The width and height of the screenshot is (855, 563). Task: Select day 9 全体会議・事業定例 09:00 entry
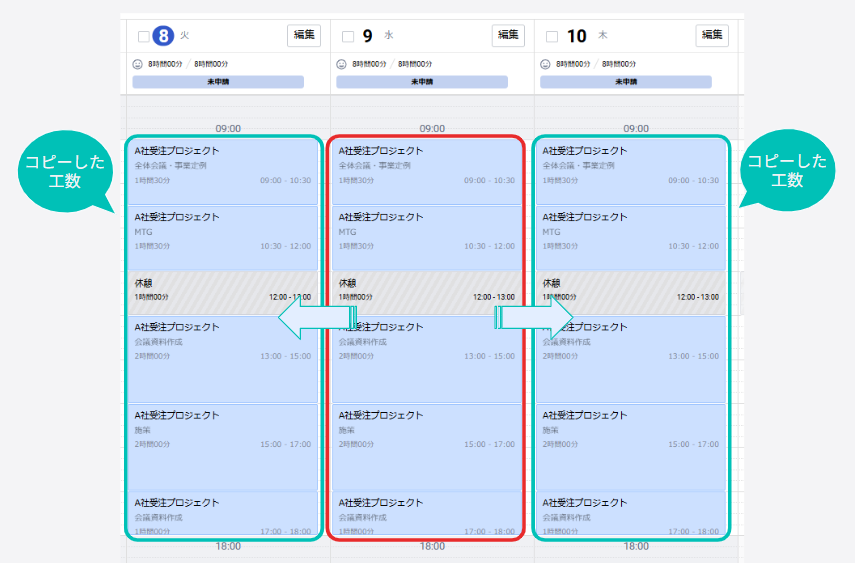coord(426,171)
